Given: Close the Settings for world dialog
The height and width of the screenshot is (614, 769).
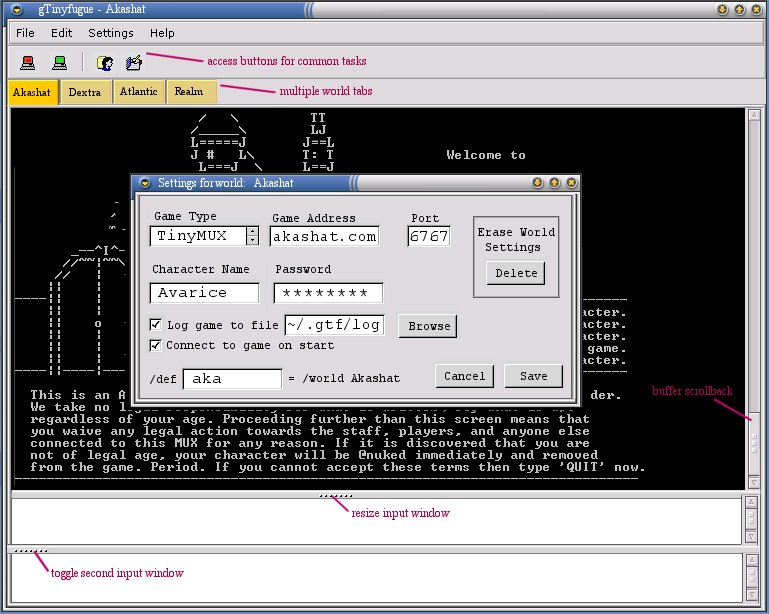Looking at the screenshot, I should tap(571, 183).
